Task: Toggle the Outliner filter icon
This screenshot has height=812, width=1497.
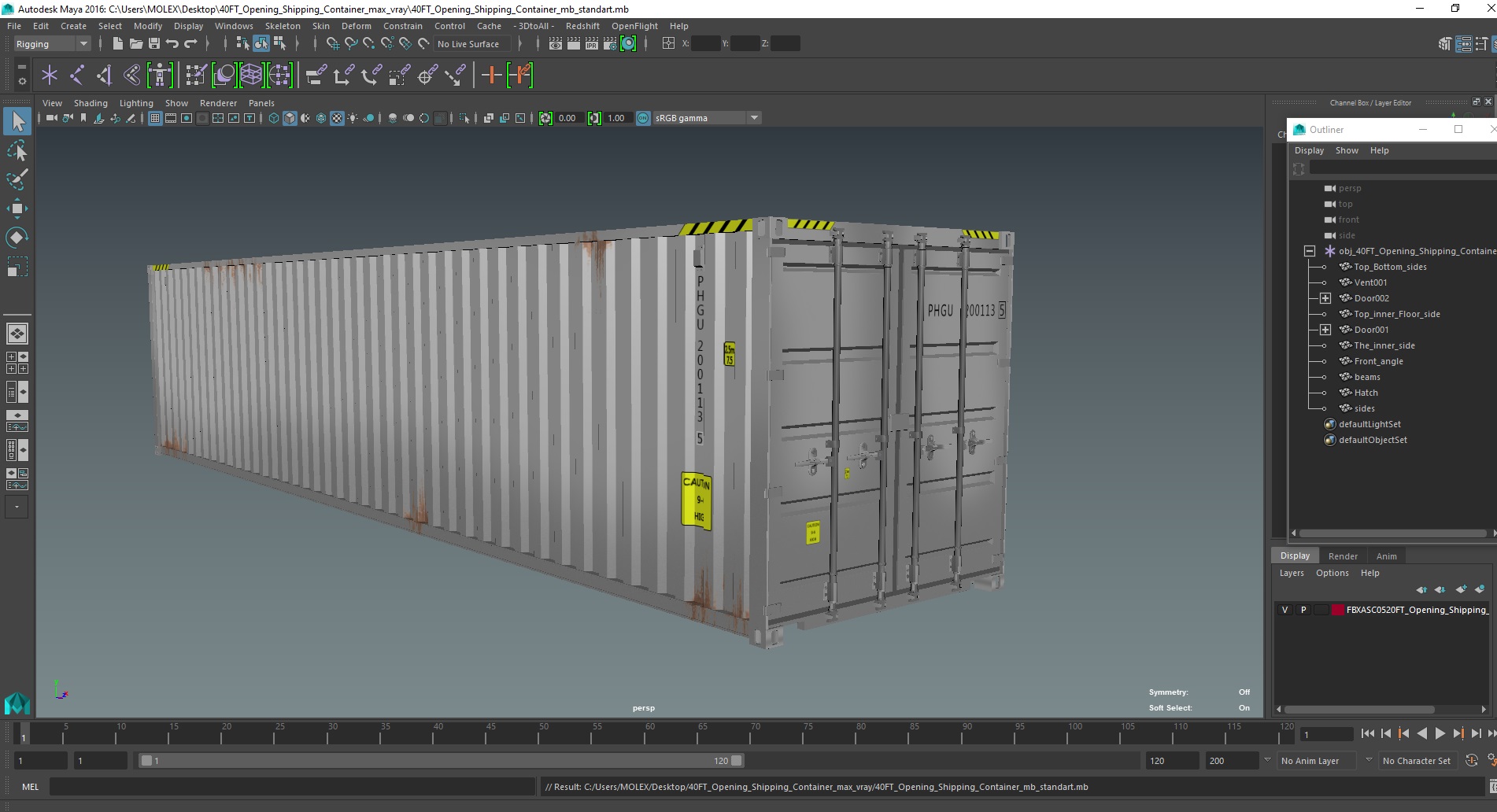Action: 1299,168
